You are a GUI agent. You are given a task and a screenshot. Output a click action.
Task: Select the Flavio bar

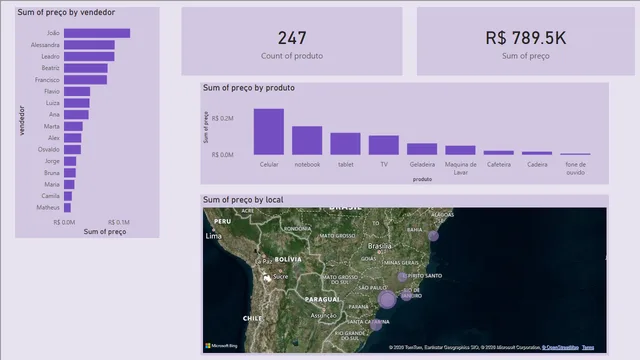tap(77, 91)
